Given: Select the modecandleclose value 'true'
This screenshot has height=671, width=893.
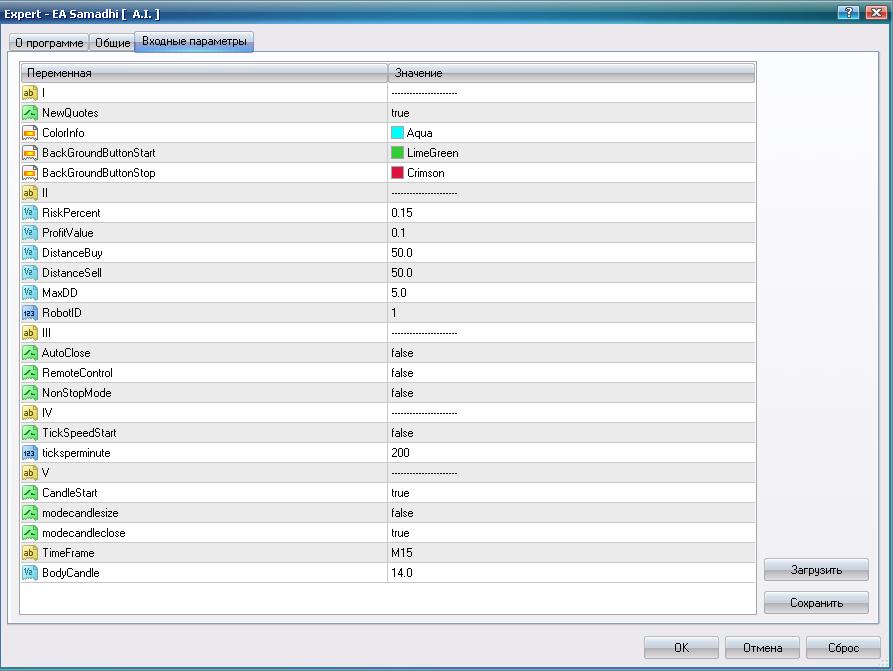Looking at the screenshot, I should (400, 533).
